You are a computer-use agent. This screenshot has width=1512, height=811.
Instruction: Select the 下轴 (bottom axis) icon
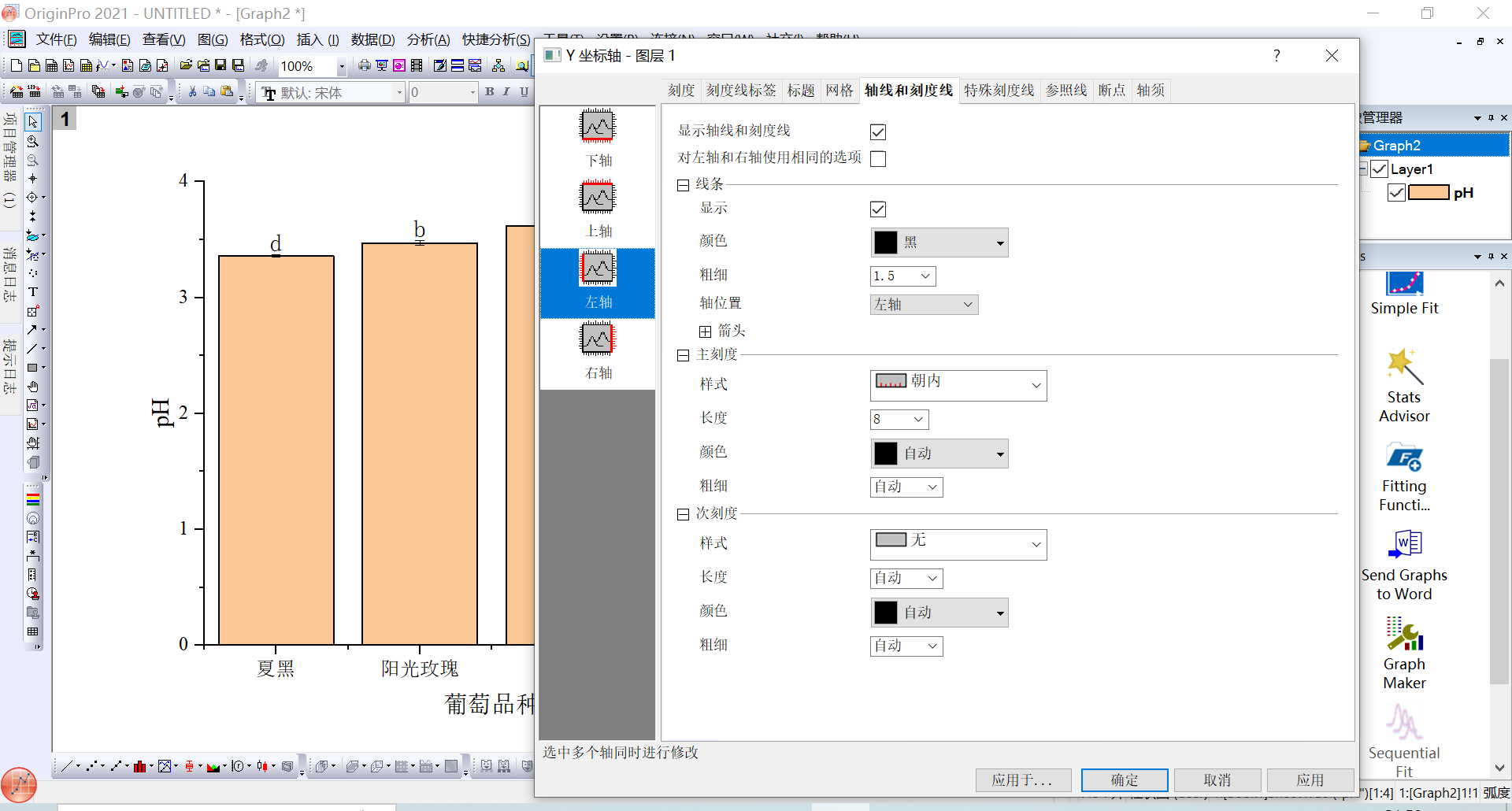pos(598,127)
